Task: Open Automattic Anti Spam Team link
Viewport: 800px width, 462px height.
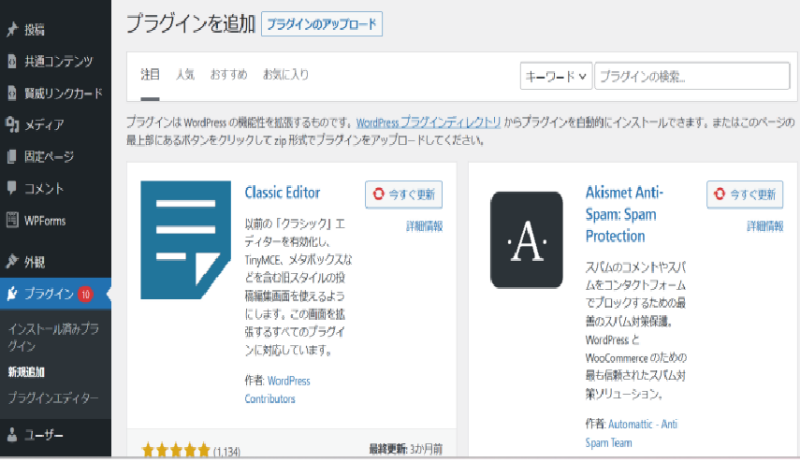Action: pyautogui.click(x=632, y=433)
